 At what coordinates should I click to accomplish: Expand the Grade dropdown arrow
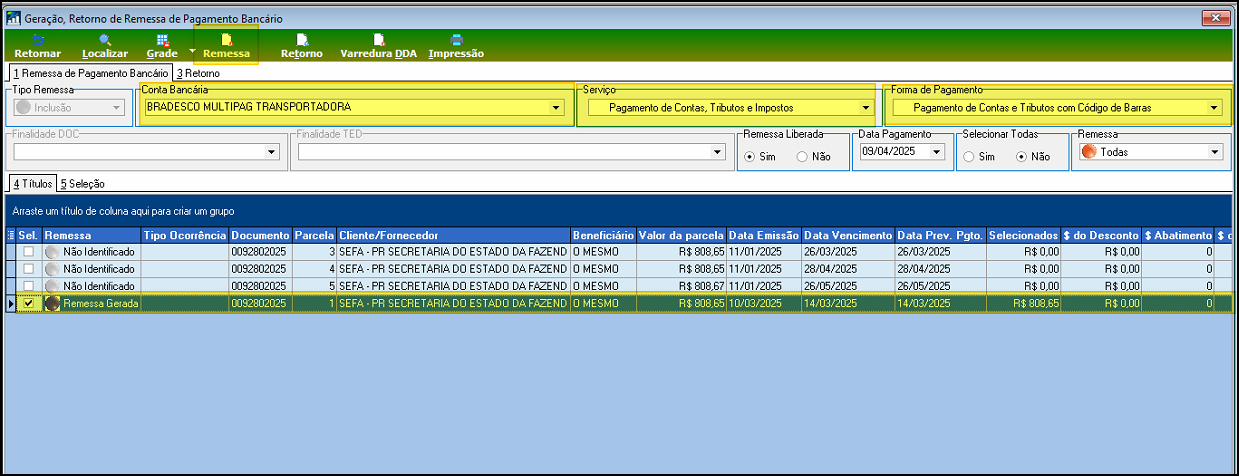[190, 49]
